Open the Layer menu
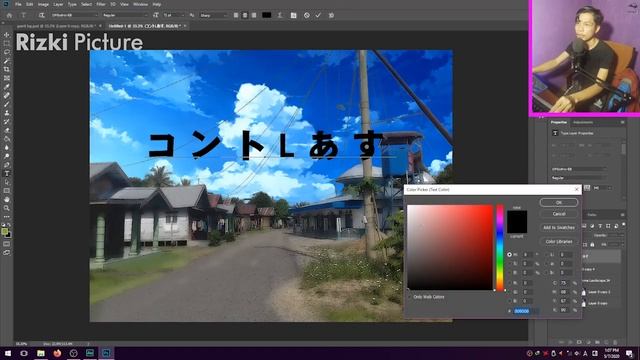 coord(58,4)
